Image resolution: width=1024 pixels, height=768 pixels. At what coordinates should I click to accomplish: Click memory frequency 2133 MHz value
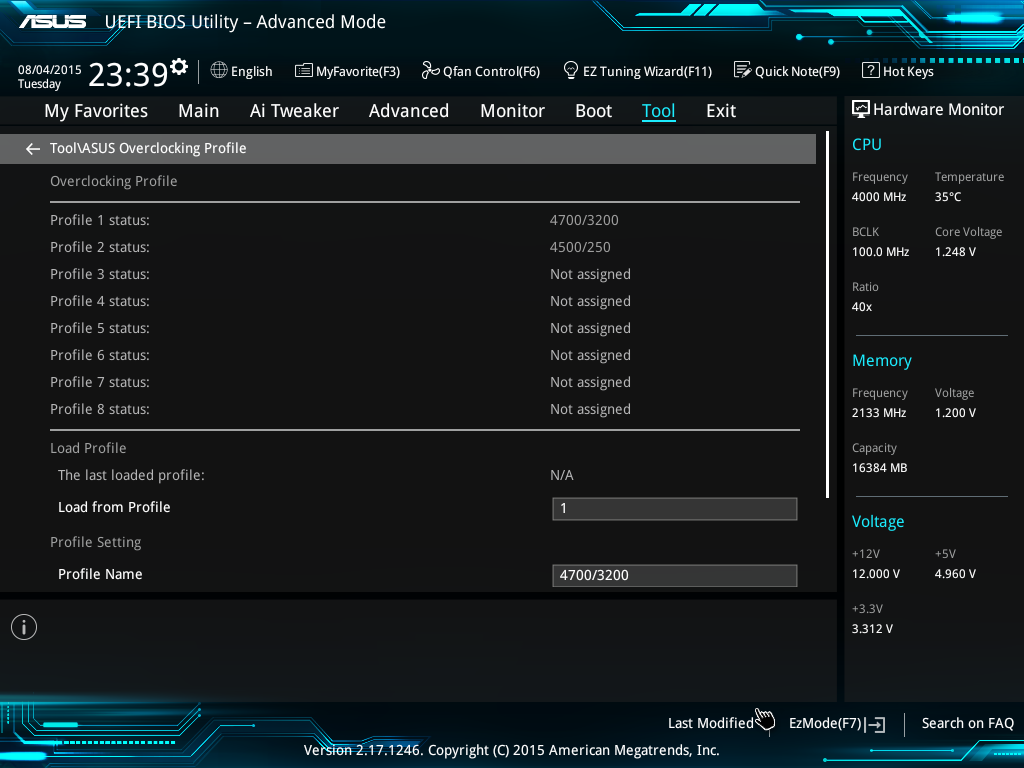878,413
